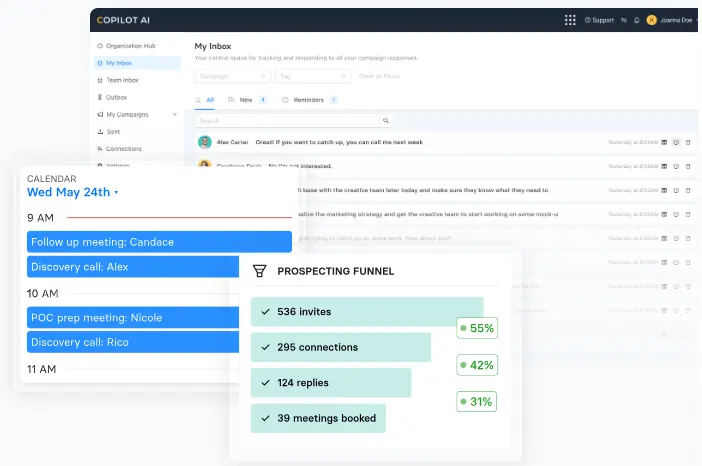This screenshot has height=466, width=702.
Task: Toggle the 536 invites checkmark
Action: [265, 312]
